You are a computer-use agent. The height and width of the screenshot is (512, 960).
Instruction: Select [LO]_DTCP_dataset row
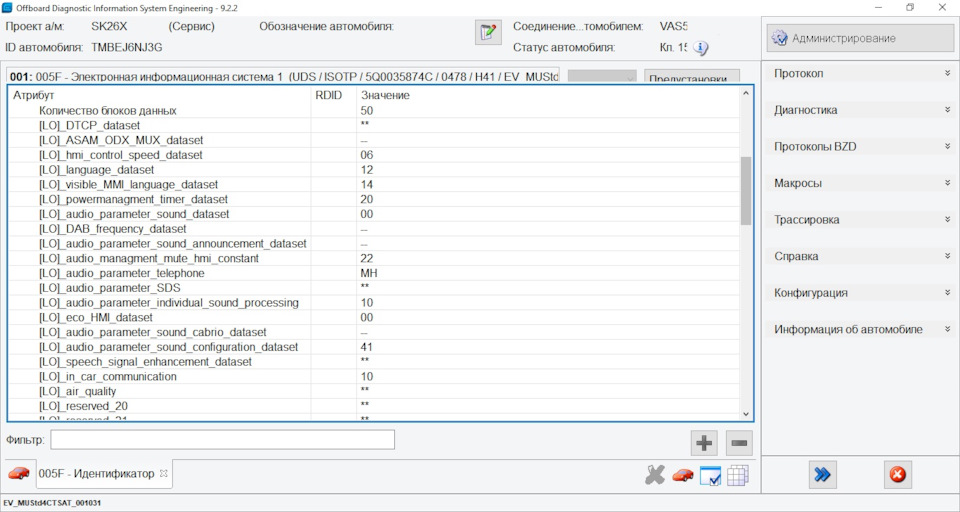(374, 126)
